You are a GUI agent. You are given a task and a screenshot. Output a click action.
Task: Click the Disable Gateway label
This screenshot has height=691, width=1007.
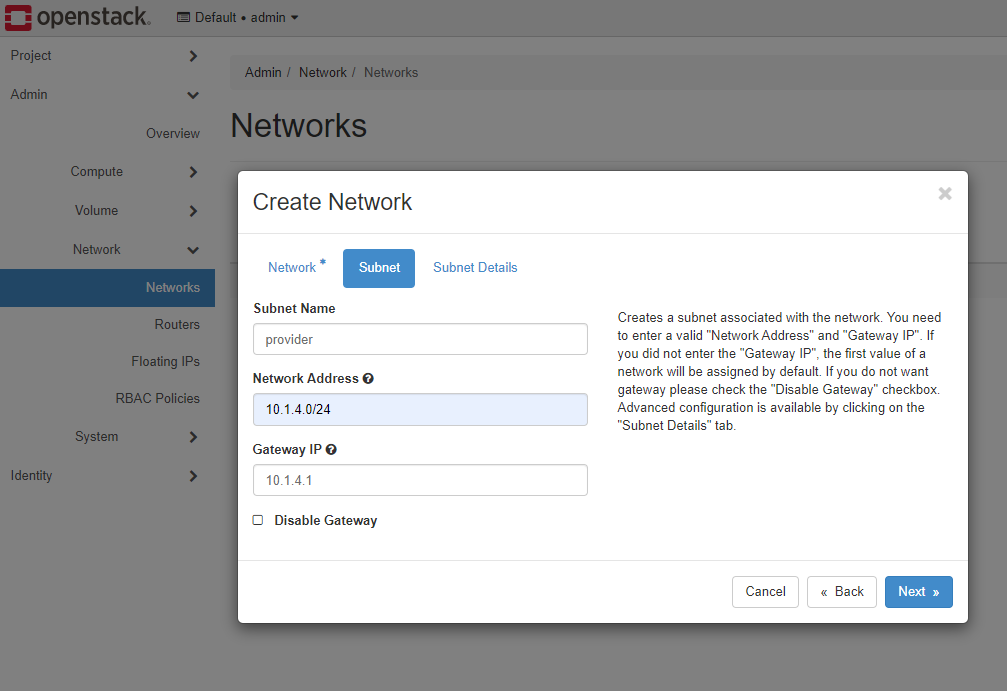(x=326, y=520)
